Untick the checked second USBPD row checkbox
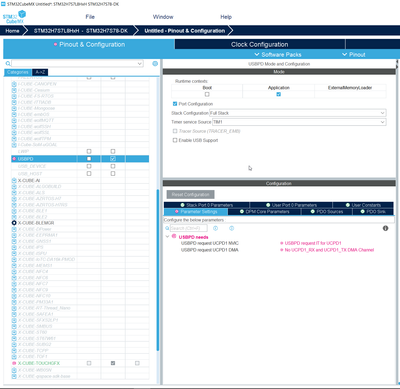This screenshot has width=400, height=389. [113, 159]
